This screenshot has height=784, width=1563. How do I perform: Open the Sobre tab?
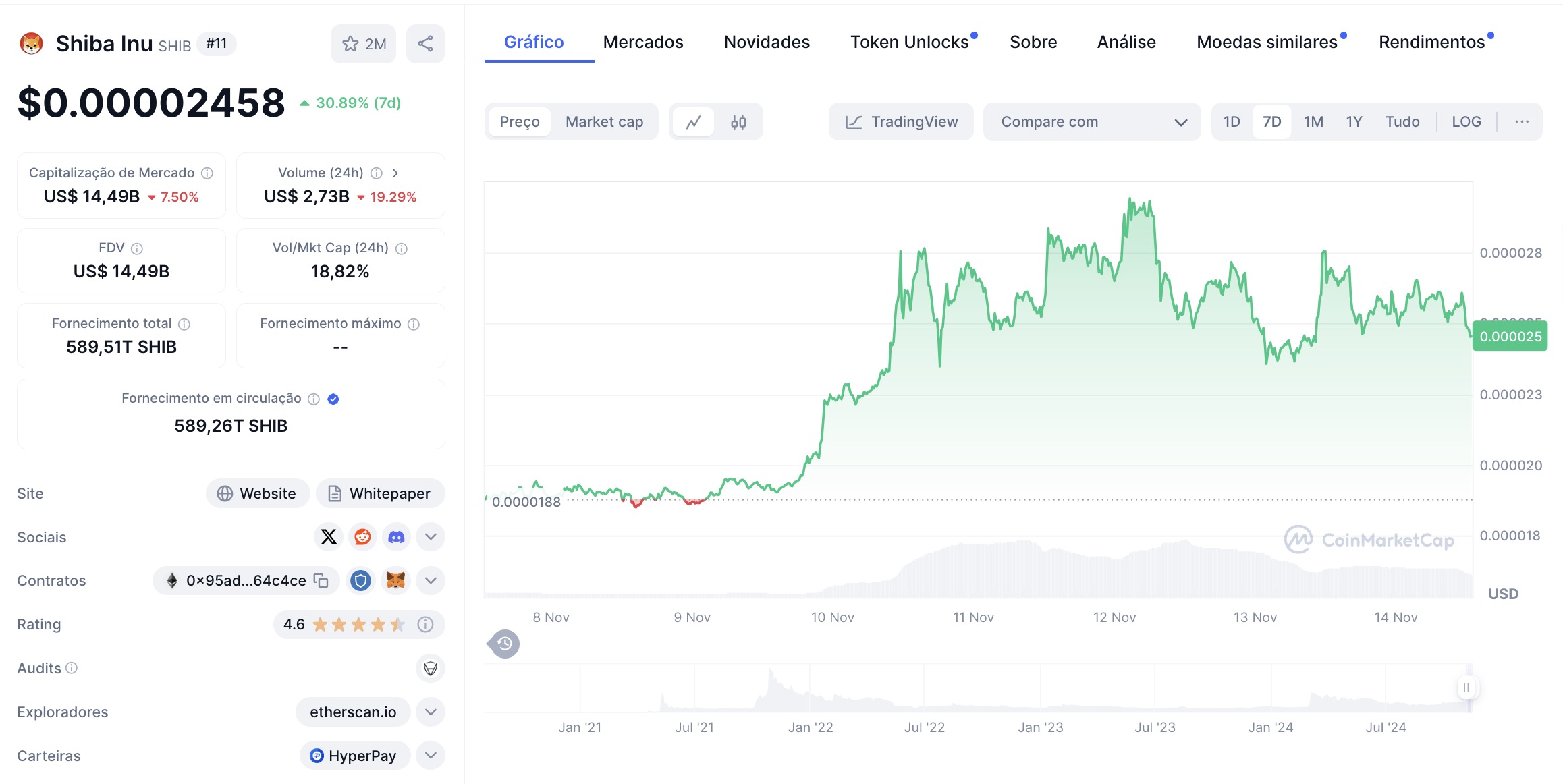point(1033,43)
